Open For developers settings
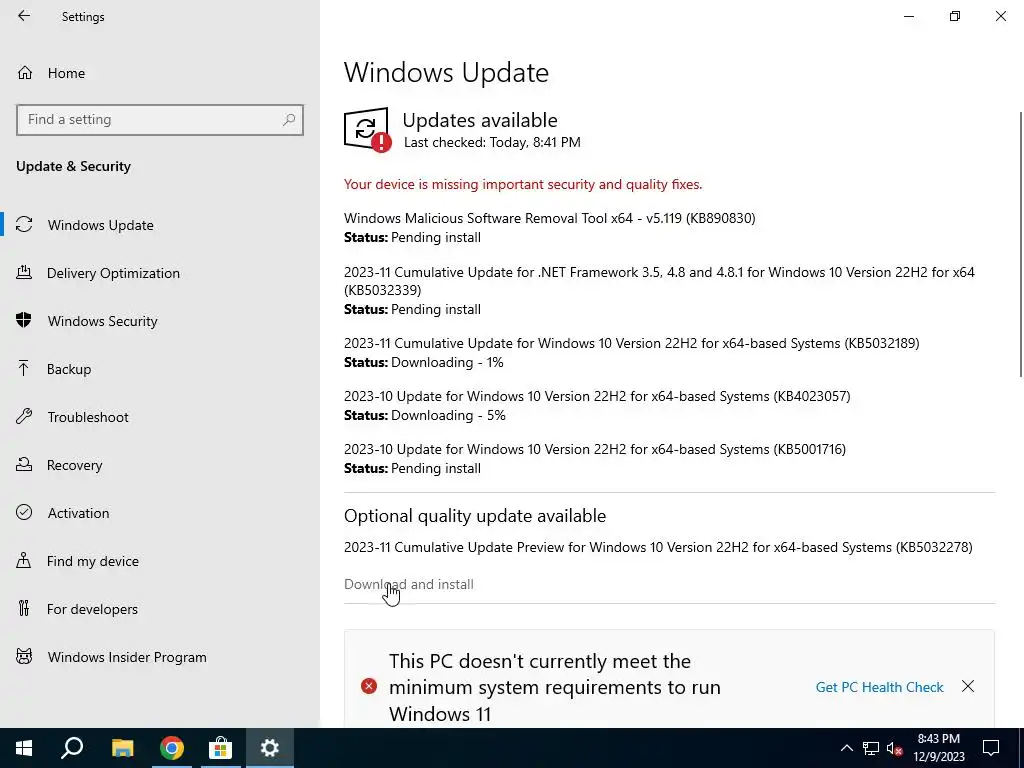Image resolution: width=1024 pixels, height=768 pixels. pos(92,609)
